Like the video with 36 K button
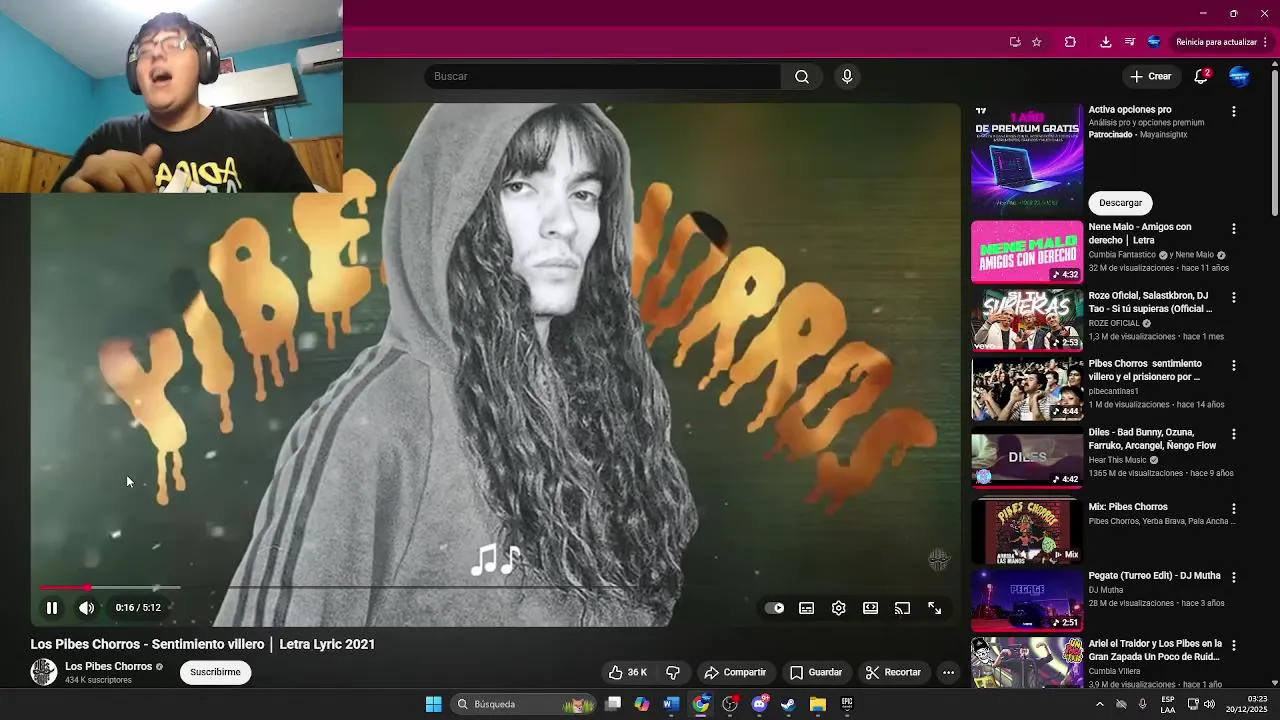 tap(628, 672)
